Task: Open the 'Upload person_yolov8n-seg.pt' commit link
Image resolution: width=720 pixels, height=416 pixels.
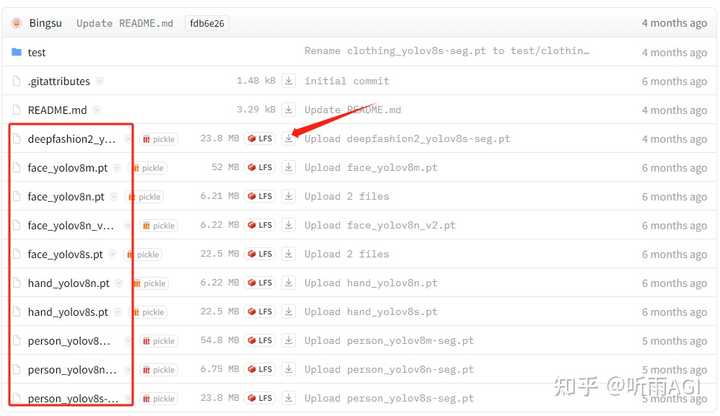Action: point(389,370)
